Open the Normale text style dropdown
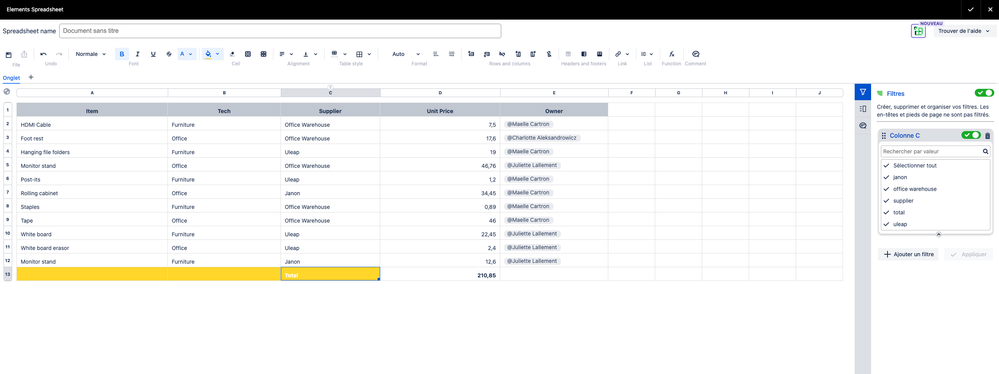 (91, 54)
